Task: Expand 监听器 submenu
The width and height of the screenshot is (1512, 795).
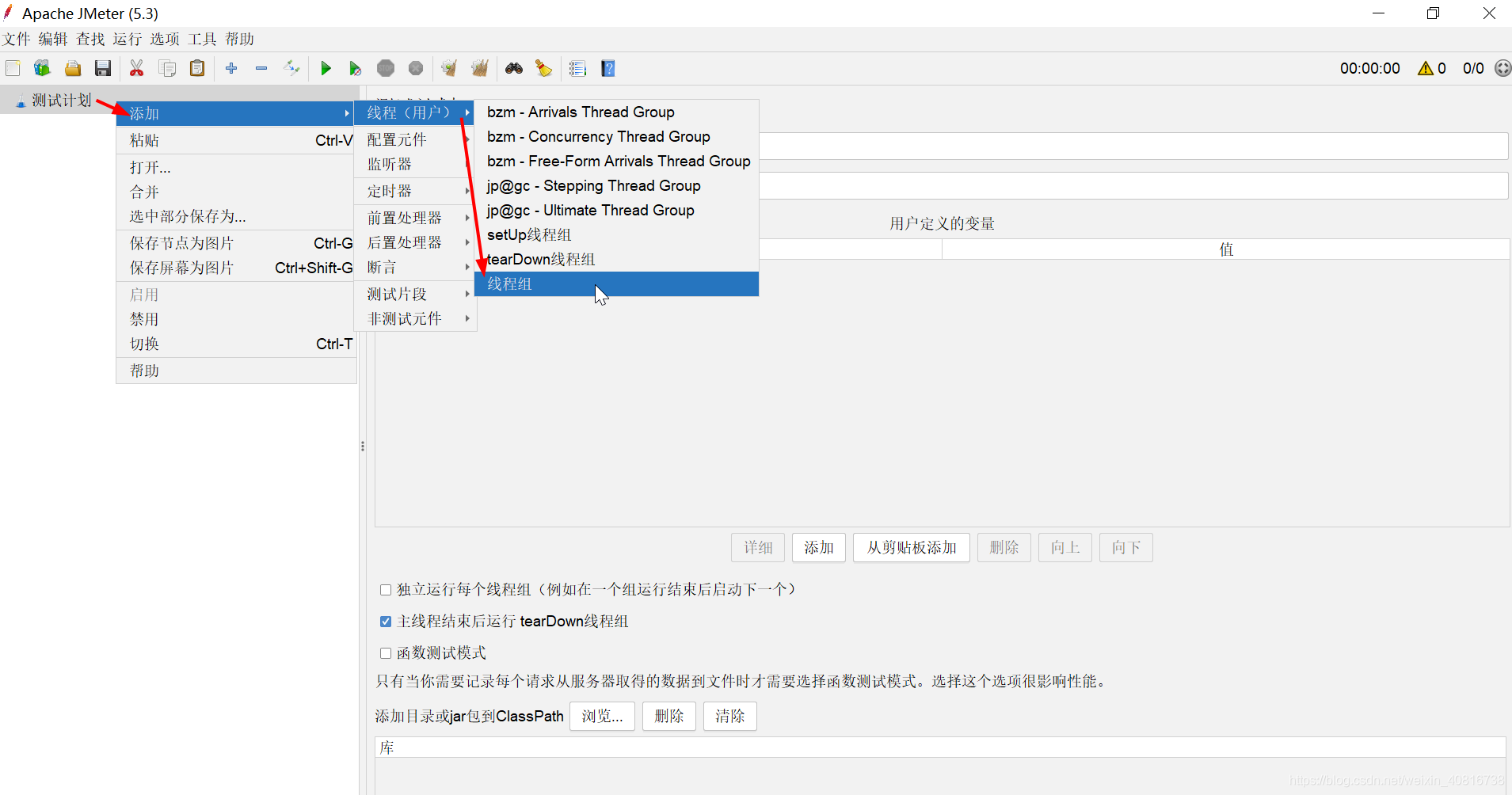Action: [x=413, y=164]
